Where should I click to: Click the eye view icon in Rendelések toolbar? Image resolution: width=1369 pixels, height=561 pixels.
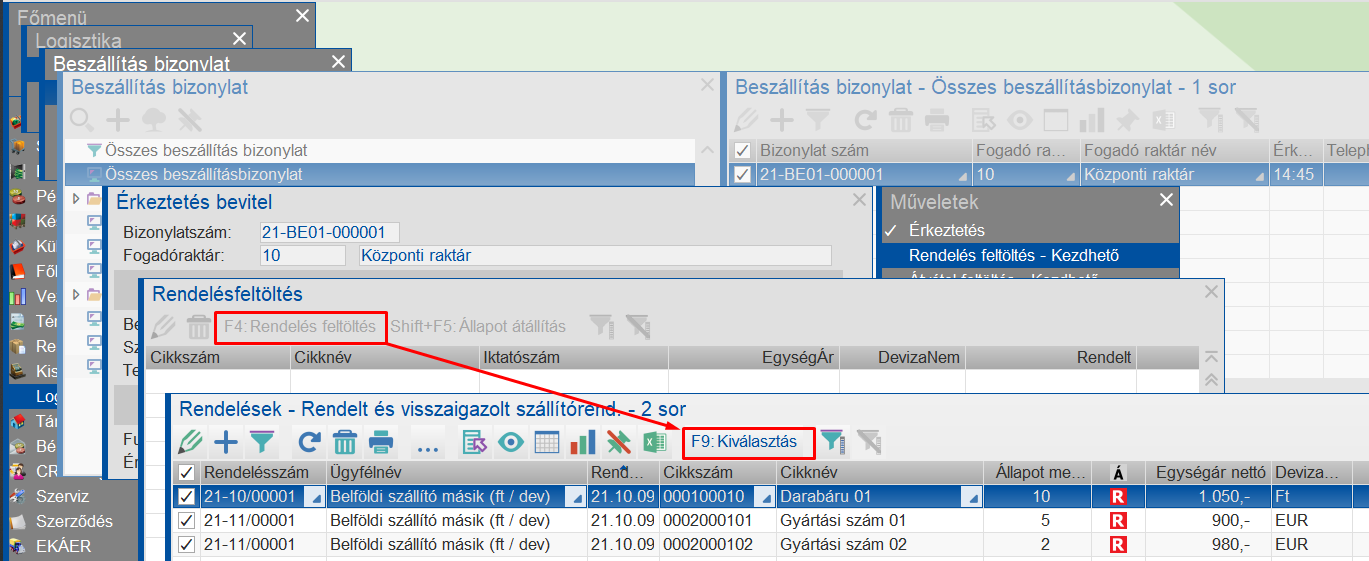pyautogui.click(x=510, y=441)
